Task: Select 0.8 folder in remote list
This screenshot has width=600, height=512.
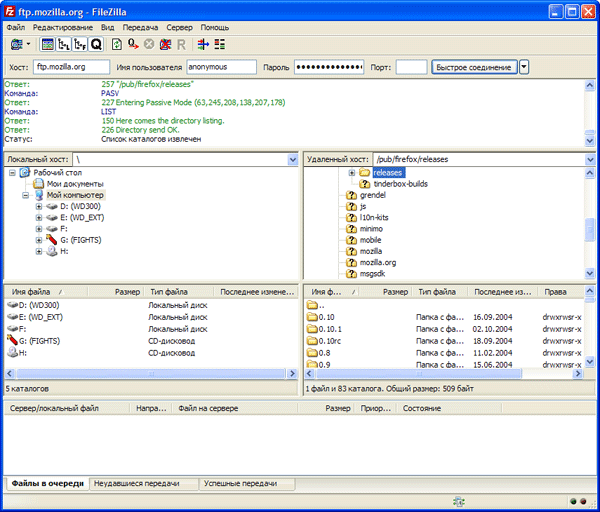Action: point(324,353)
